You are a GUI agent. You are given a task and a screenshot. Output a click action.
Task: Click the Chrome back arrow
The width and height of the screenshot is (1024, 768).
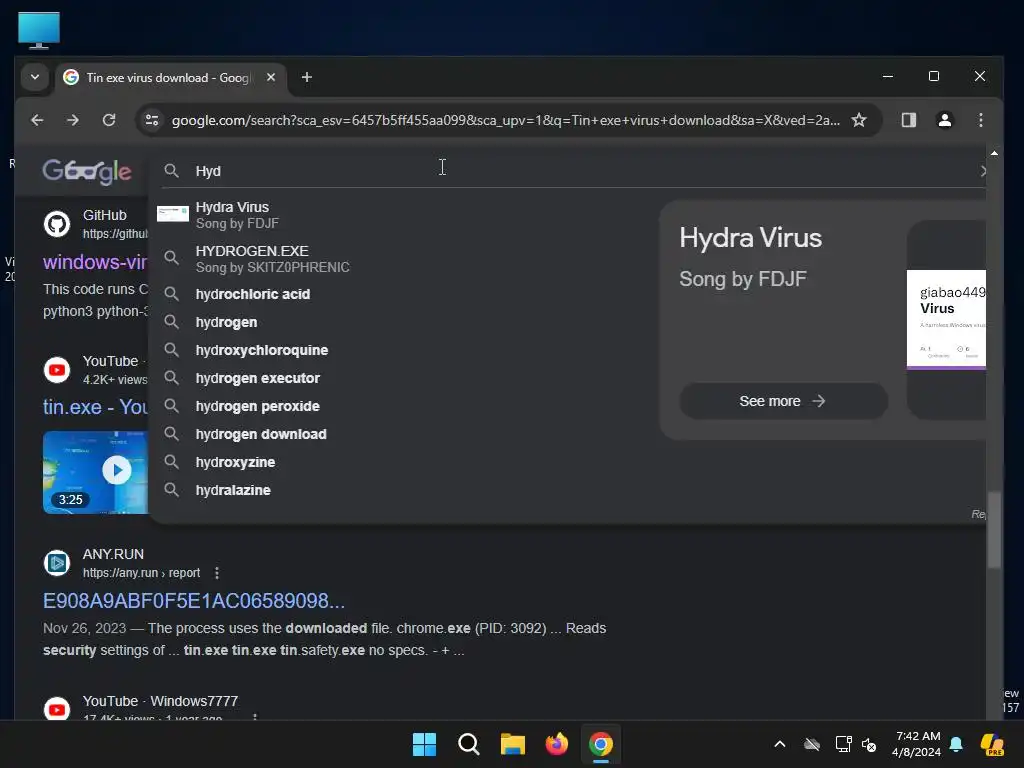coord(37,120)
